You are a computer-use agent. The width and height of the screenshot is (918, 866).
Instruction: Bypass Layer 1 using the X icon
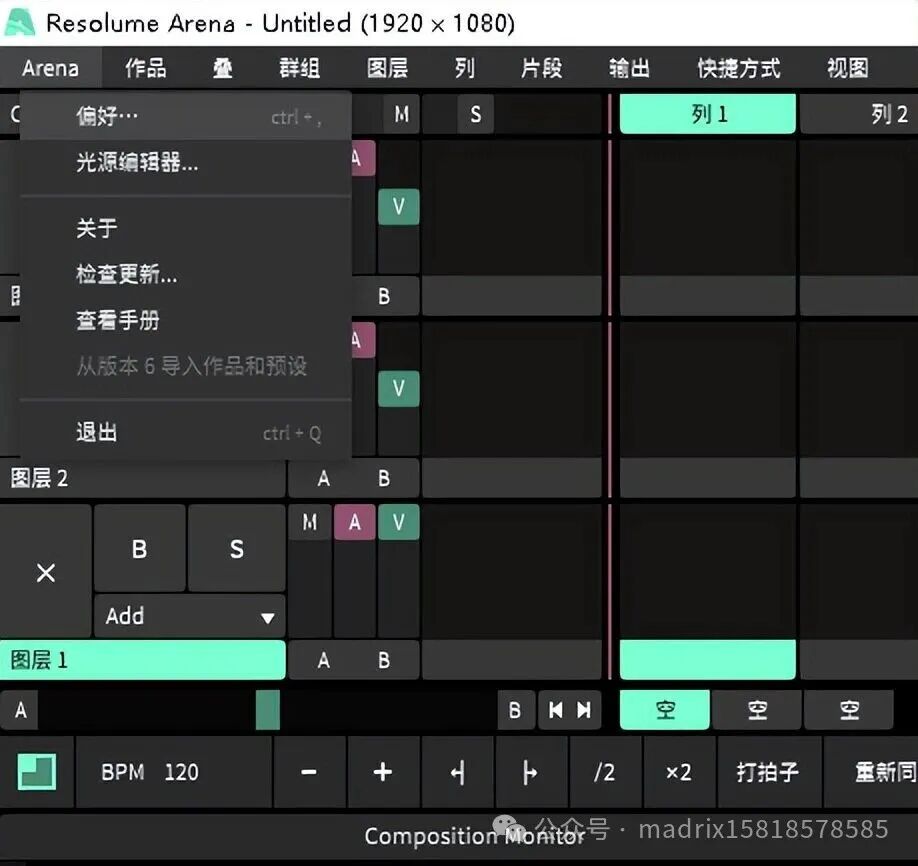coord(44,572)
